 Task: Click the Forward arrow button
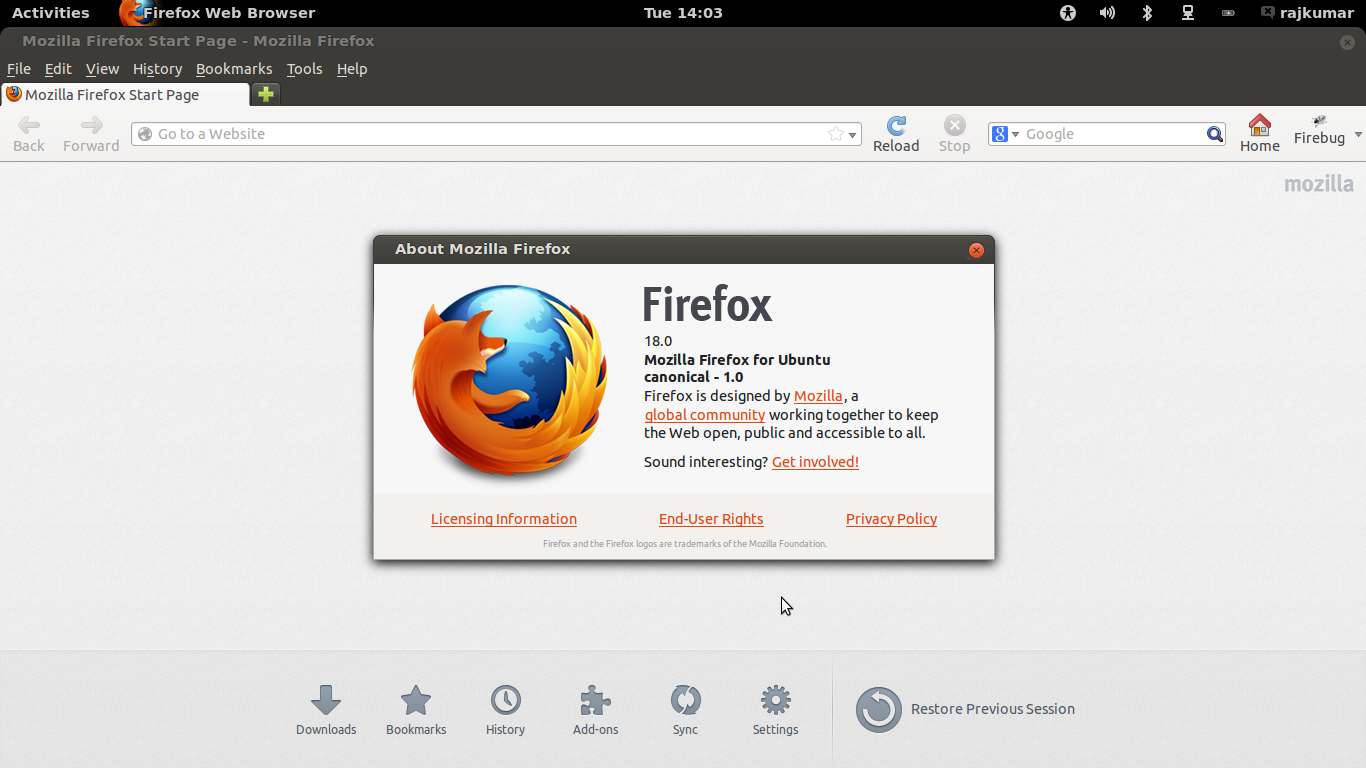tap(91, 134)
